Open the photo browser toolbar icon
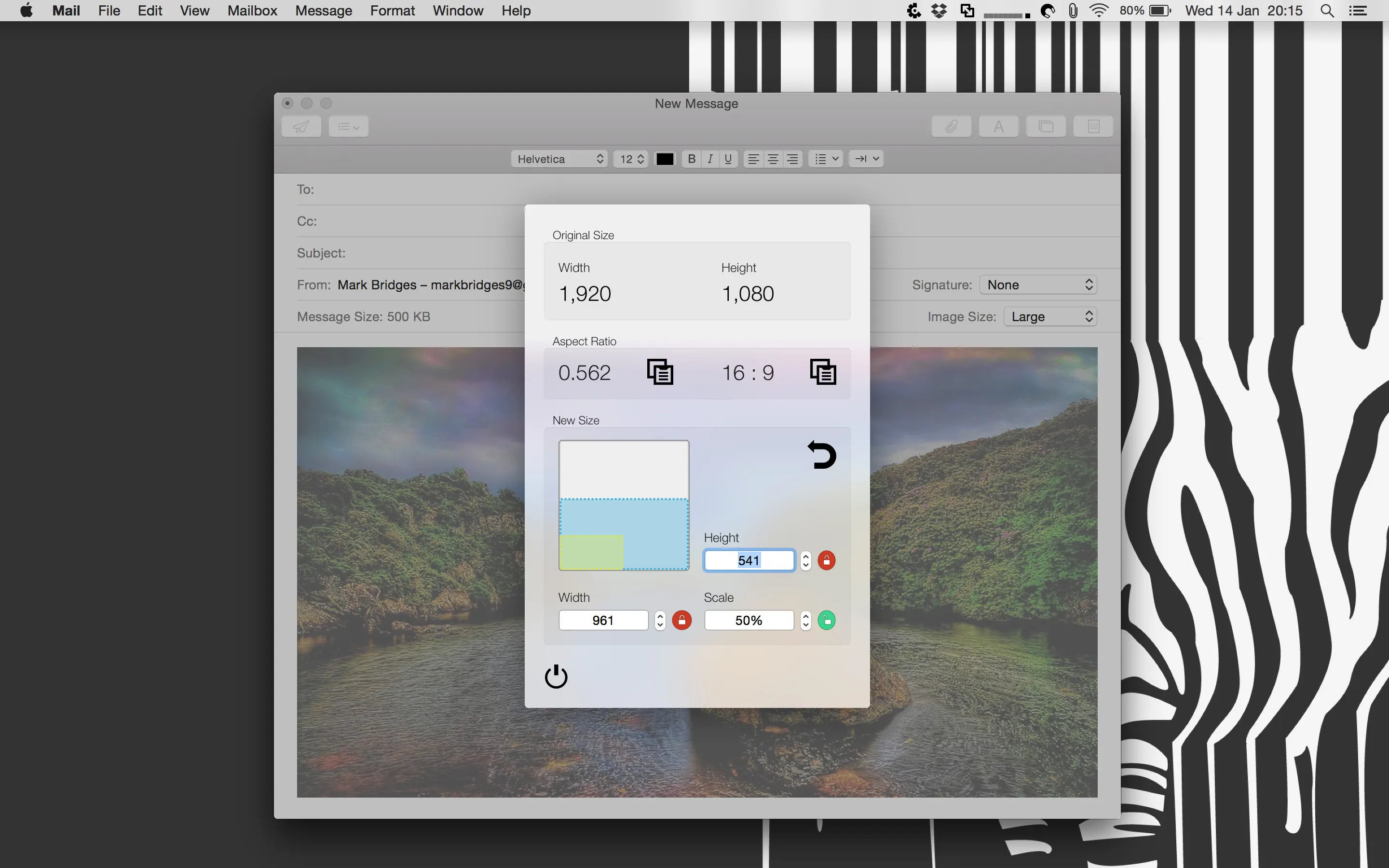The width and height of the screenshot is (1389, 868). tap(1046, 126)
